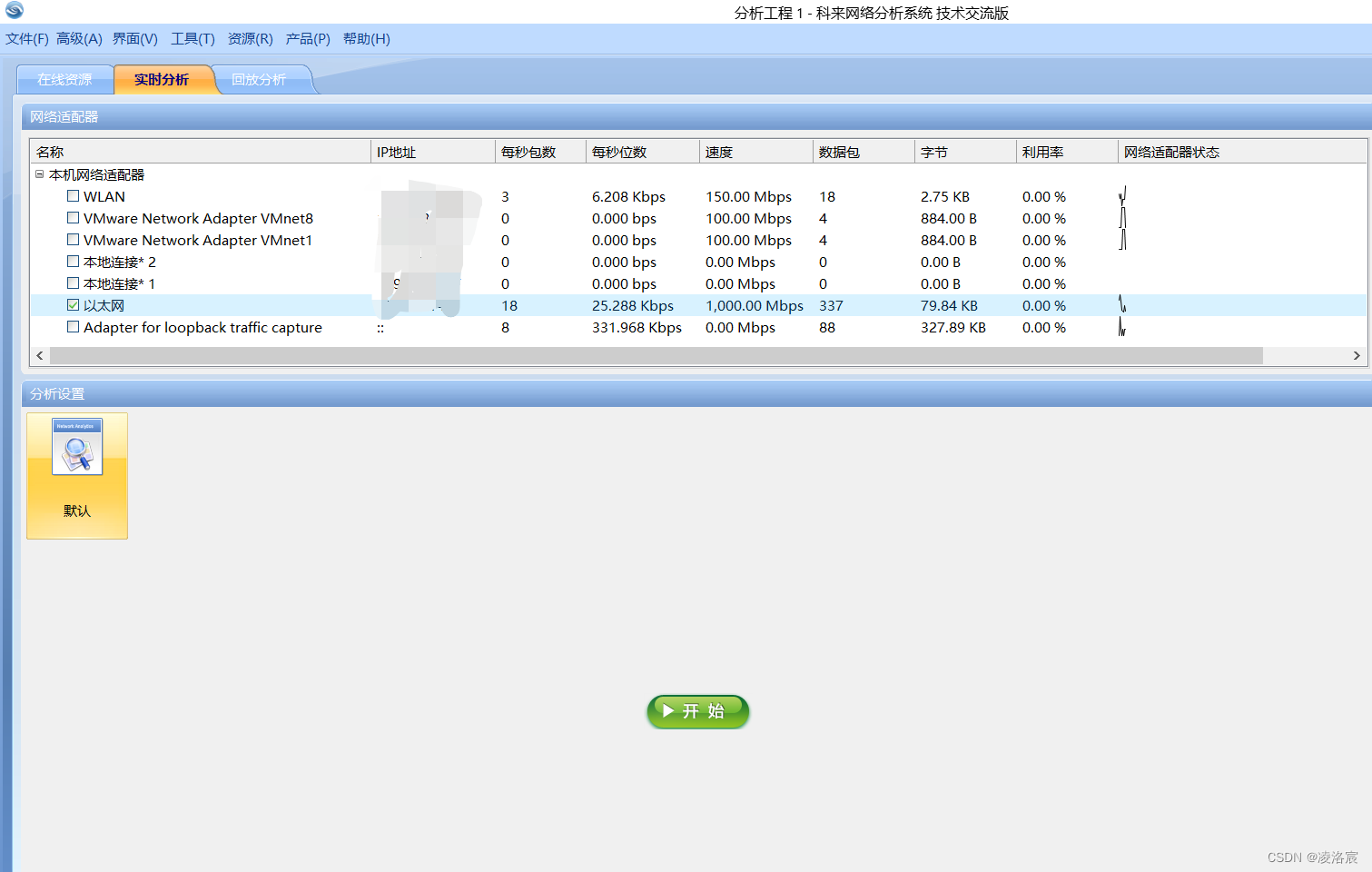The height and width of the screenshot is (872, 1372).
Task: Click the green 开始 button
Action: point(698,711)
